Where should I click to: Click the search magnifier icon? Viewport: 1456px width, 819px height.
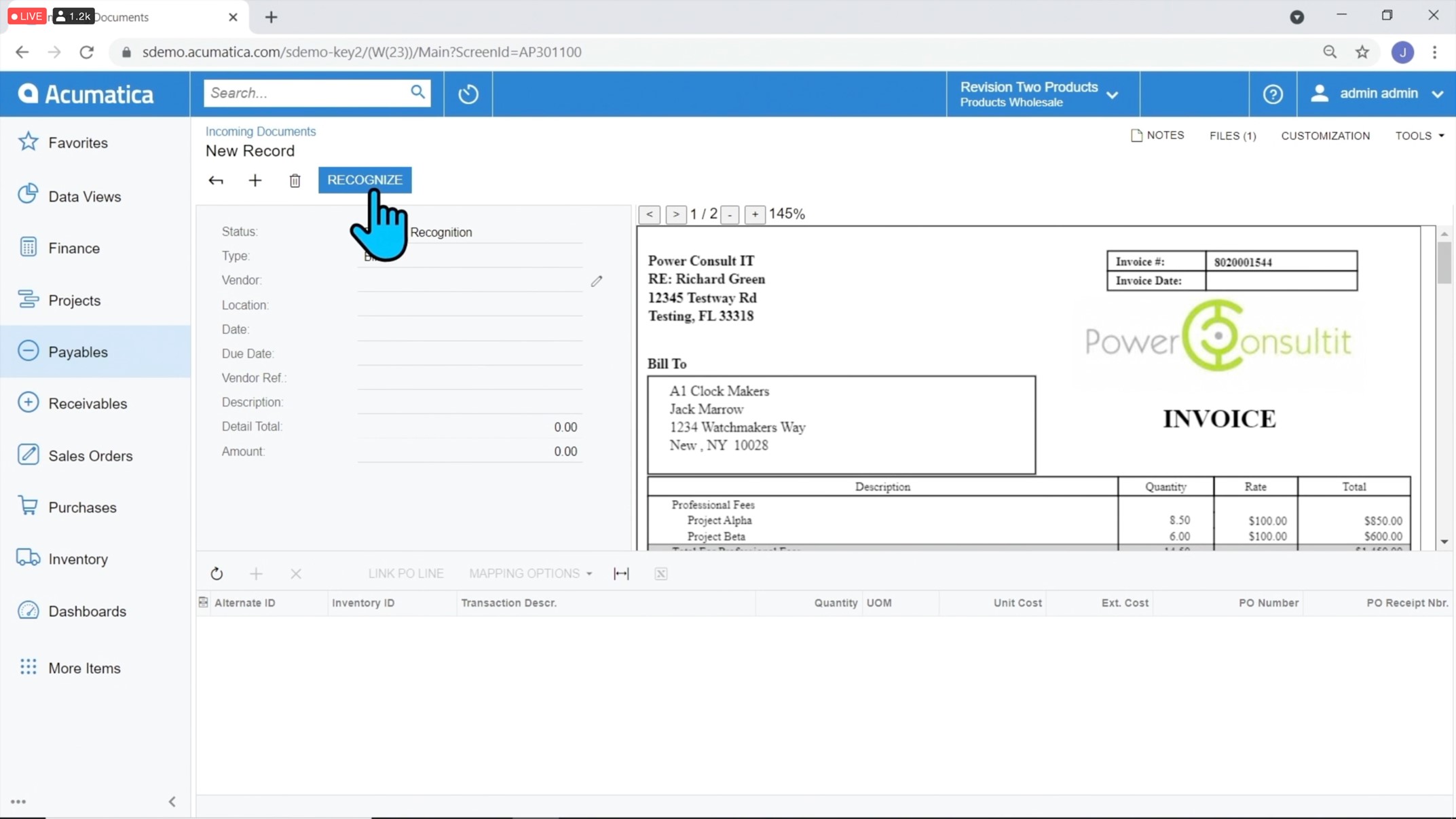pyautogui.click(x=417, y=92)
